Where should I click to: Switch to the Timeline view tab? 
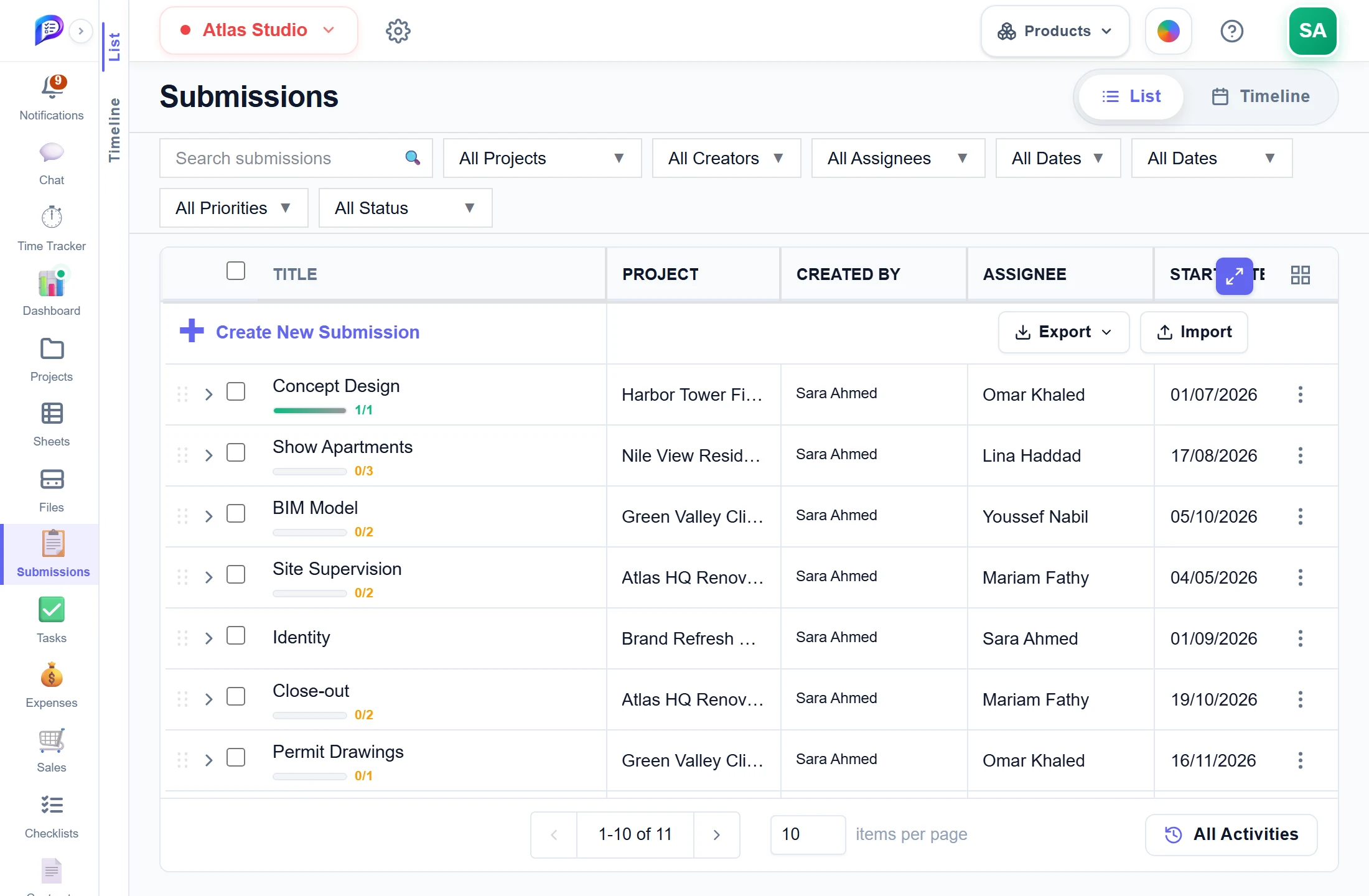1261,96
